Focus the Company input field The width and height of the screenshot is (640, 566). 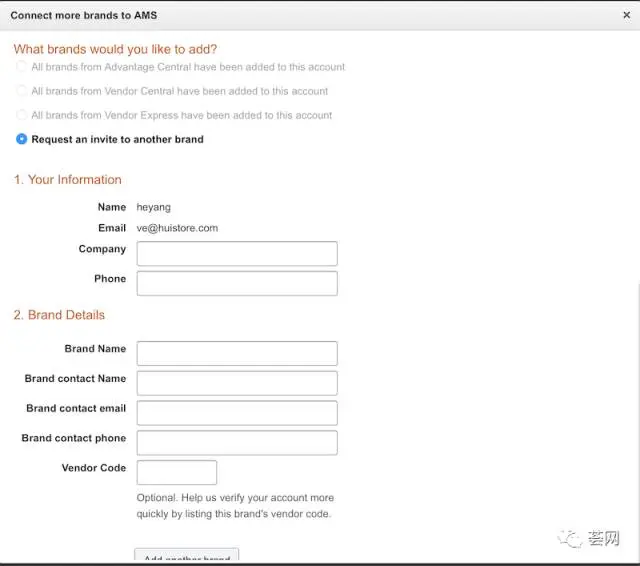[x=237, y=253]
